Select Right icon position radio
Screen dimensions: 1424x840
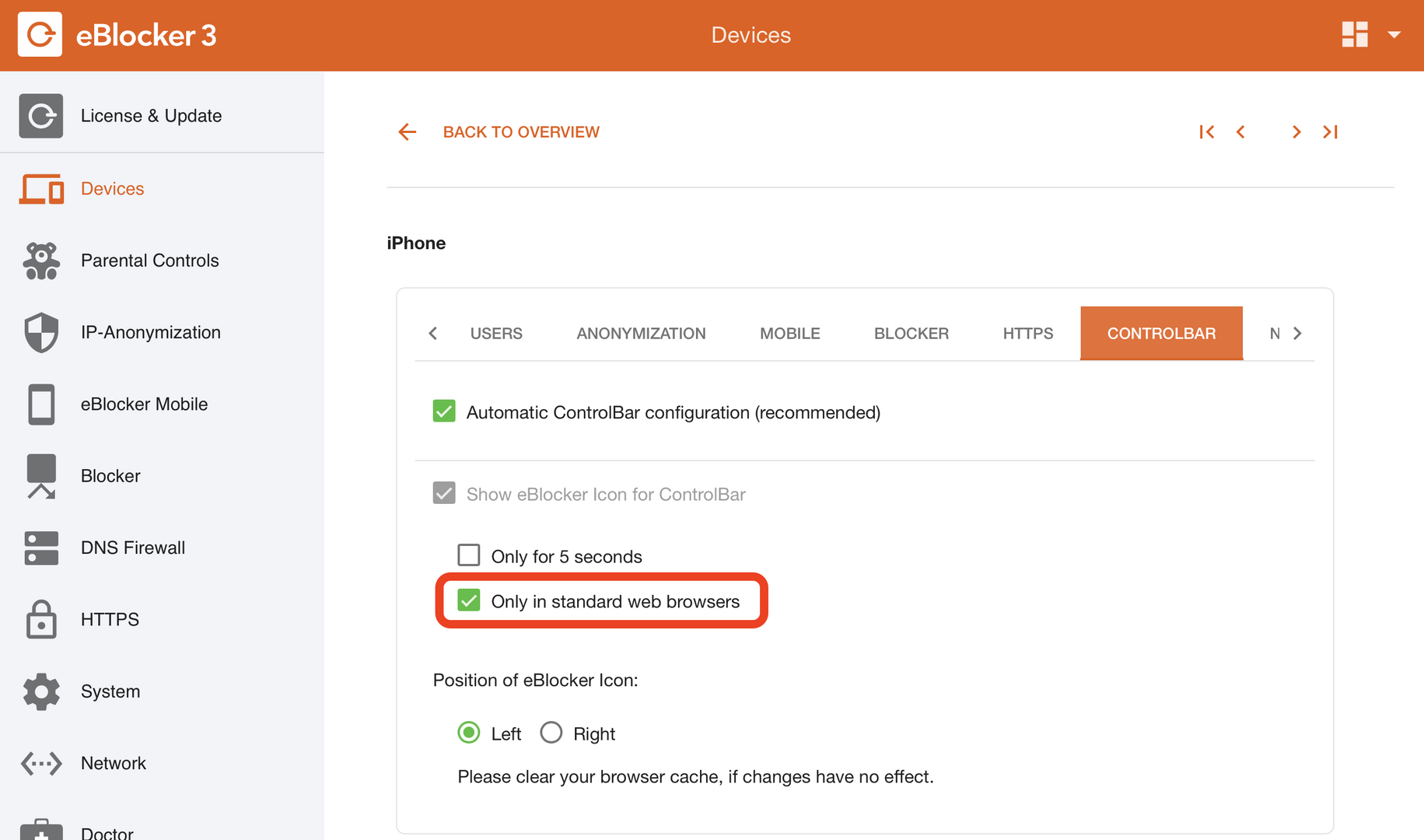coord(551,733)
